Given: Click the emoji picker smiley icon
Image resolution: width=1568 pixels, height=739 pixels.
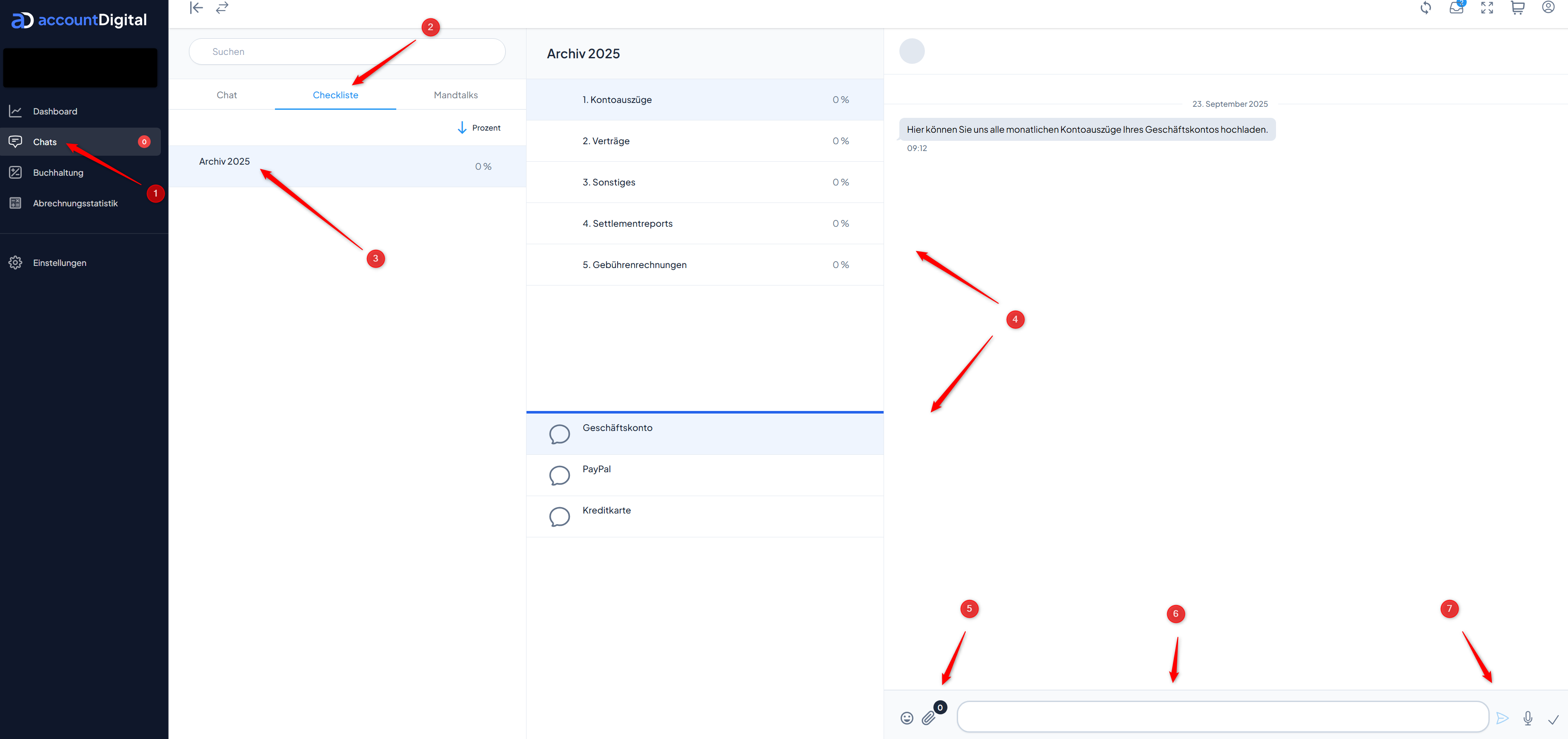Looking at the screenshot, I should [906, 718].
